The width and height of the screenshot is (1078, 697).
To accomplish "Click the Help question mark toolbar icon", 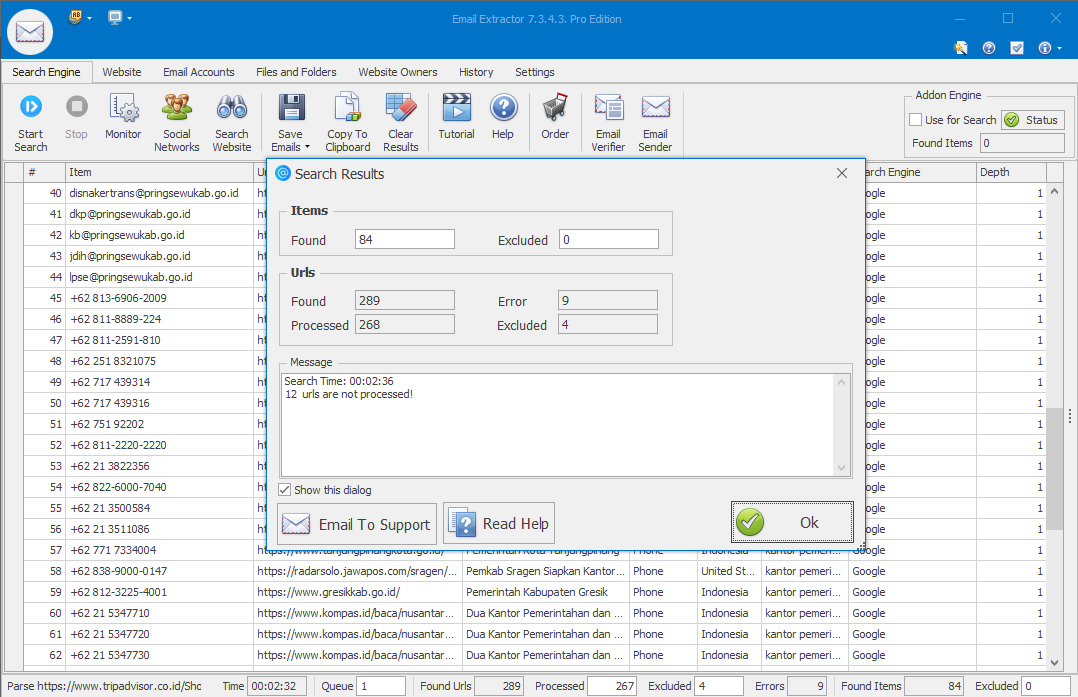I will pos(503,107).
